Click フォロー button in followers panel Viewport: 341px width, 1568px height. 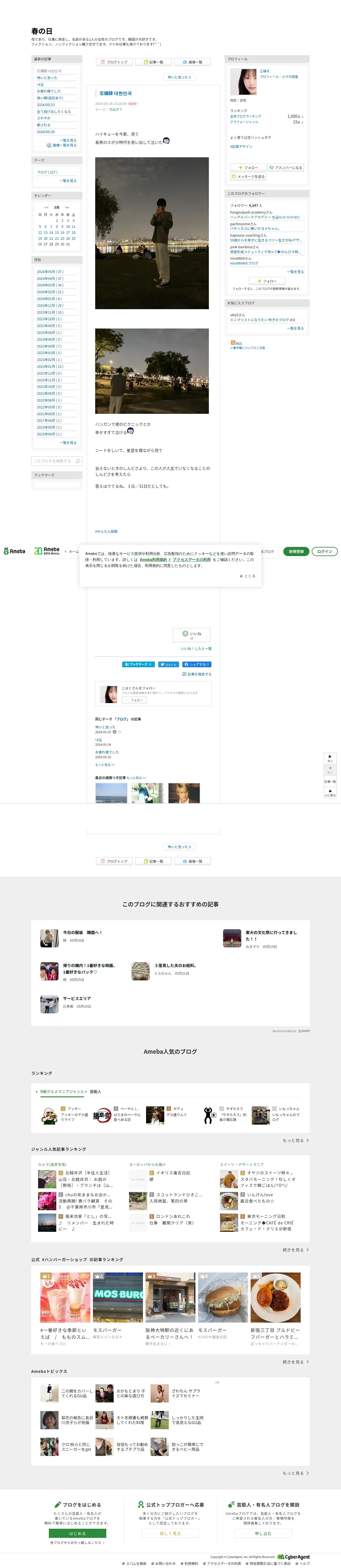pyautogui.click(x=267, y=281)
